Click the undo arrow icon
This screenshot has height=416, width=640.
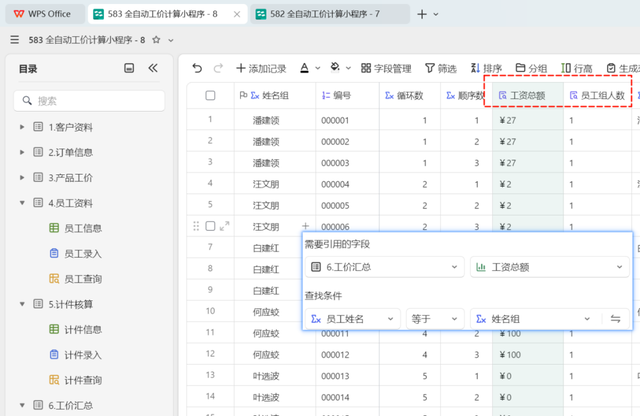point(197,68)
